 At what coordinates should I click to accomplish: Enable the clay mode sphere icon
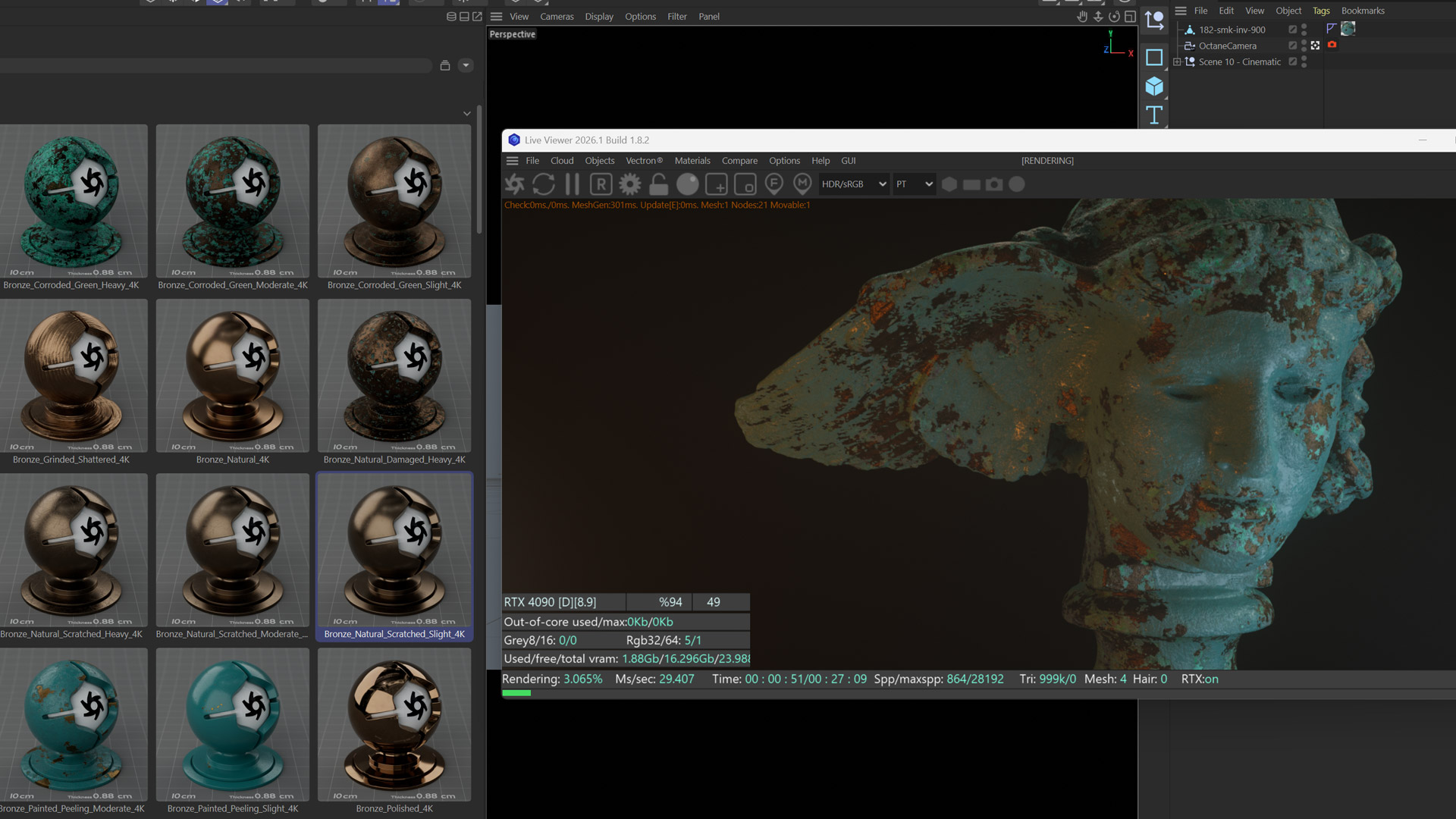point(688,184)
